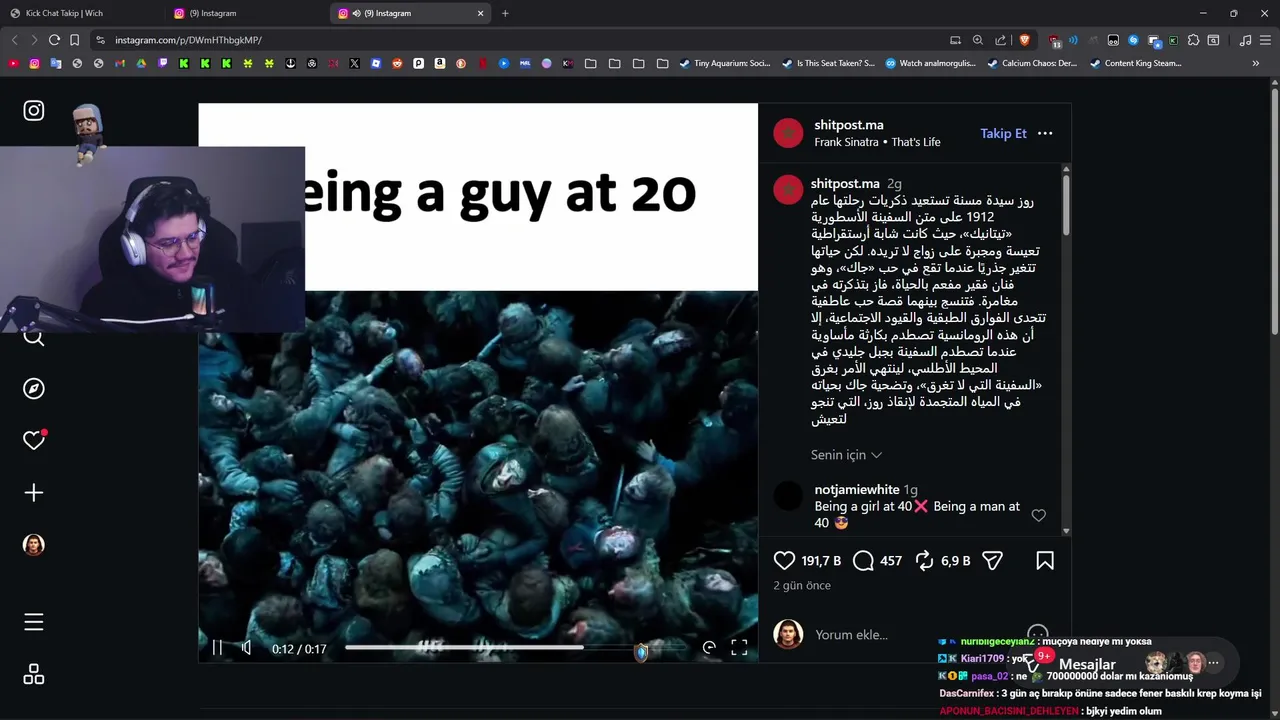Seek the video using the progress bar

[515, 647]
